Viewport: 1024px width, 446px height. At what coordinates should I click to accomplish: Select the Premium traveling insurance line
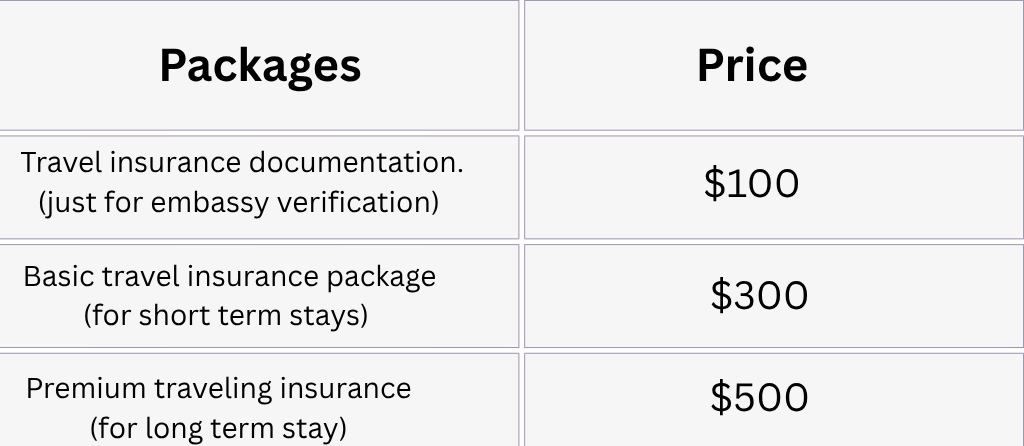[218, 388]
